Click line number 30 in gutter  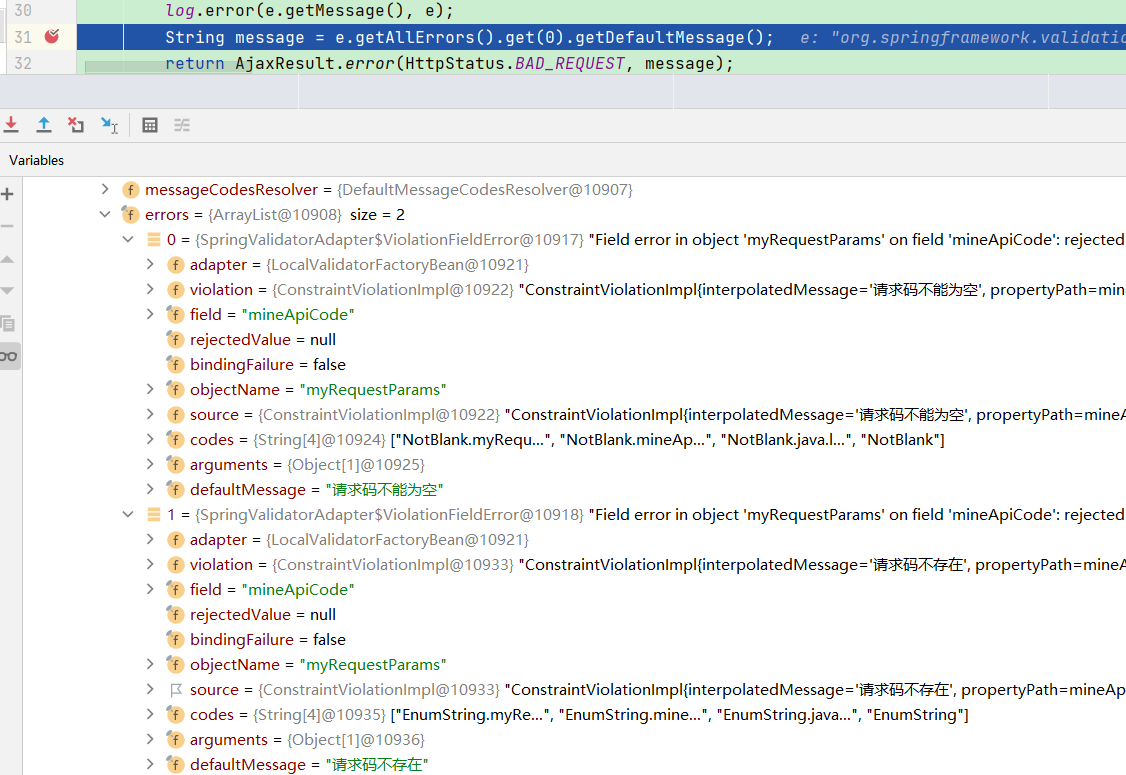[23, 11]
